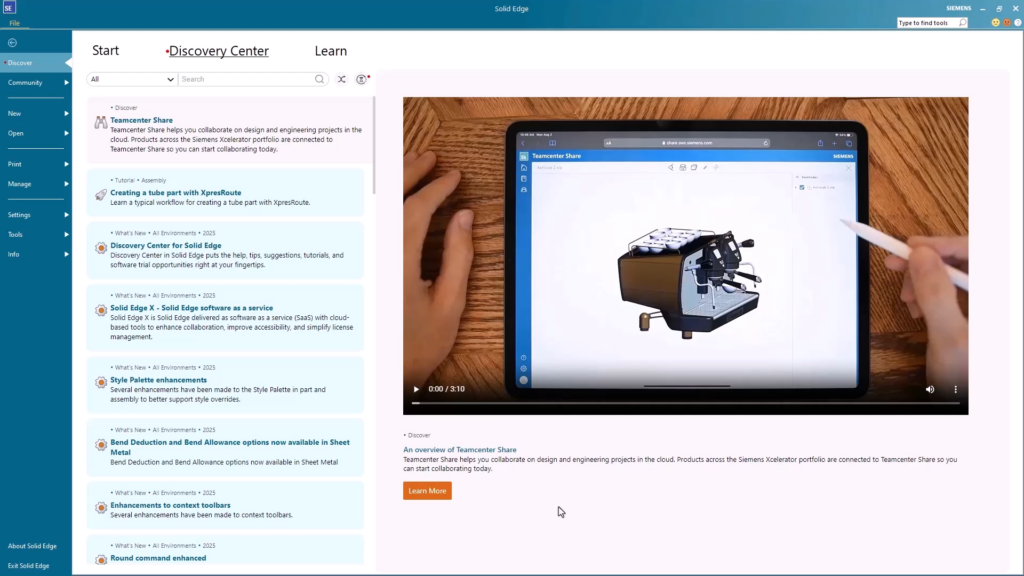Open the video's three-dot options menu
The height and width of the screenshot is (576, 1024).
pyautogui.click(x=955, y=389)
